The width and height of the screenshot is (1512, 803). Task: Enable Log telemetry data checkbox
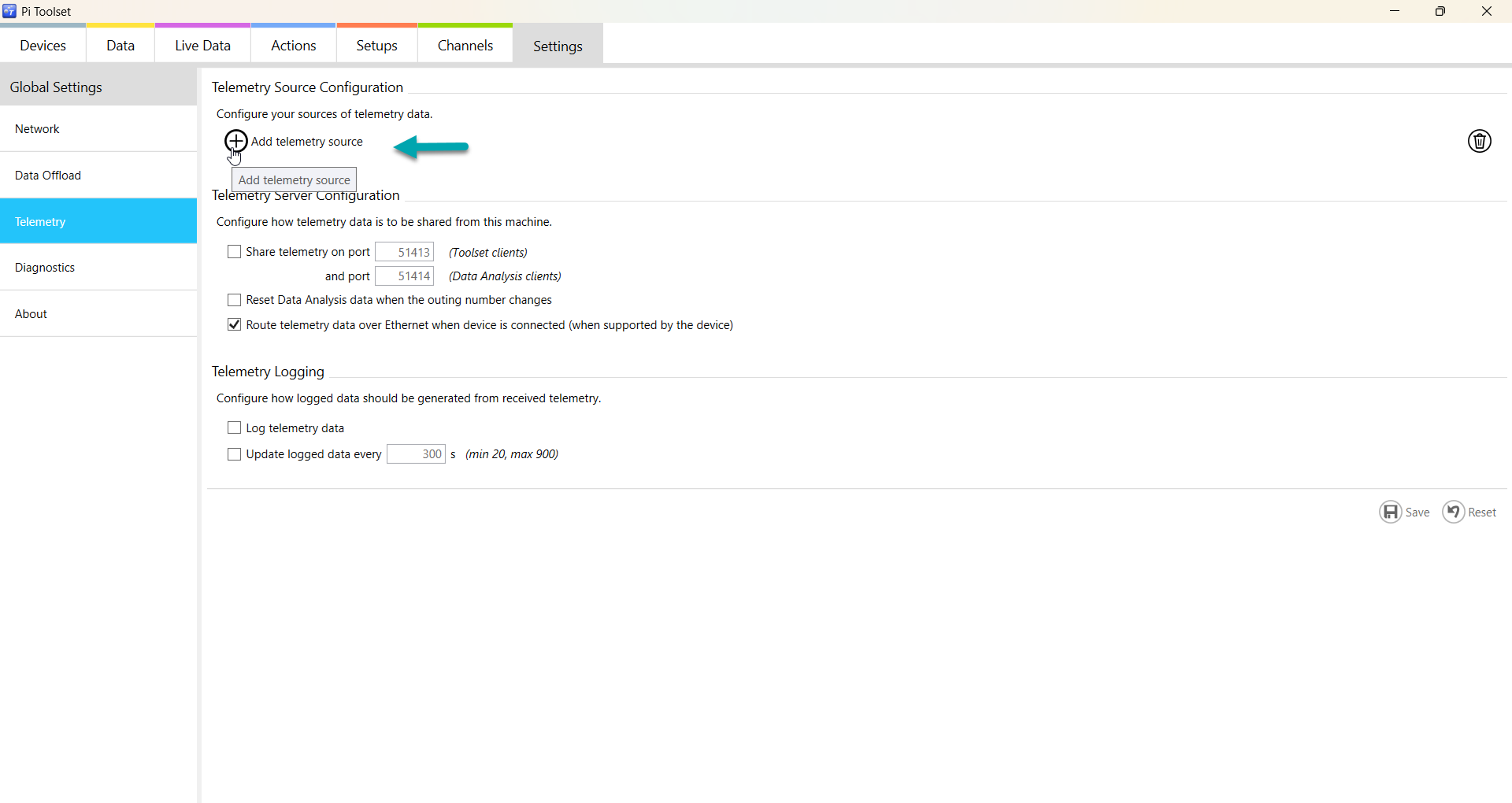click(234, 427)
